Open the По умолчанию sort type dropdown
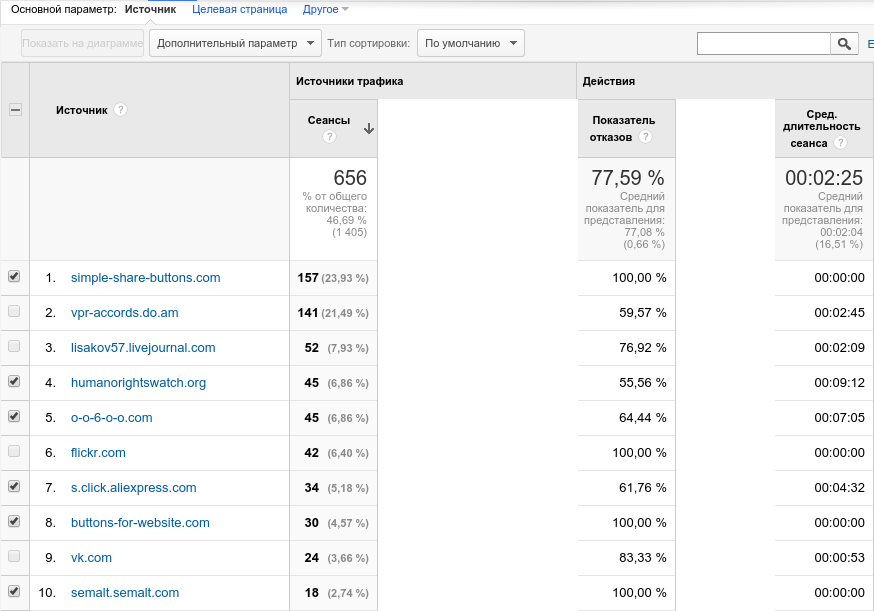The height and width of the screenshot is (611, 874). [470, 43]
